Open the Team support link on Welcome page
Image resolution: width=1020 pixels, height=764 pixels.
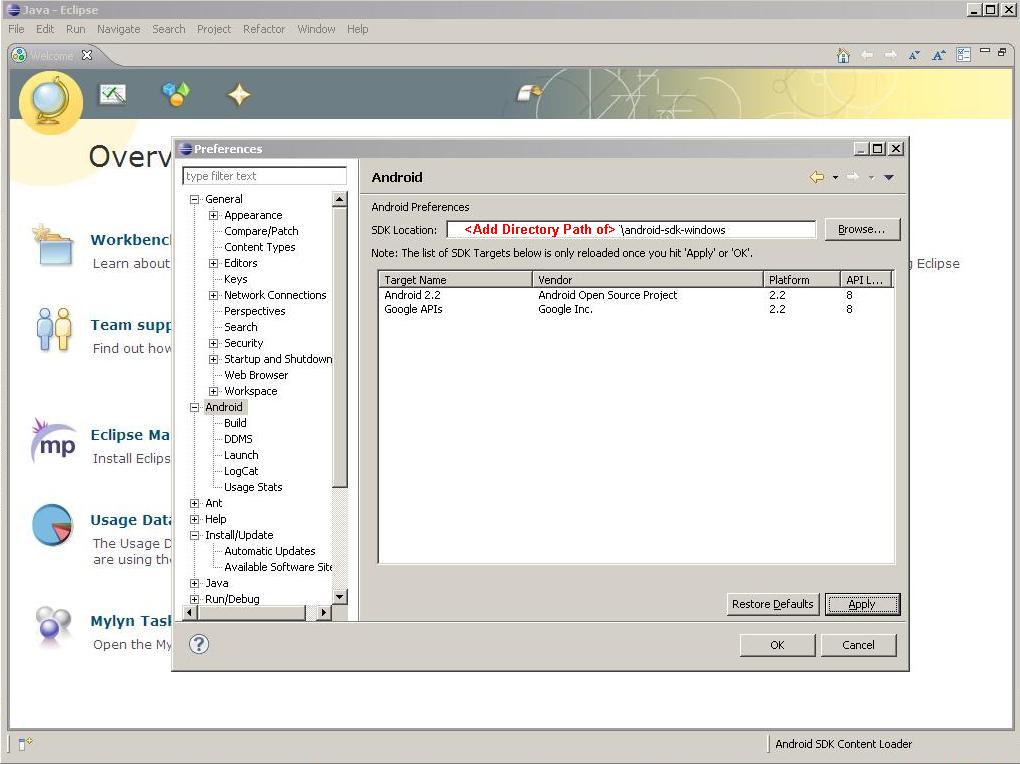pyautogui.click(x=130, y=325)
